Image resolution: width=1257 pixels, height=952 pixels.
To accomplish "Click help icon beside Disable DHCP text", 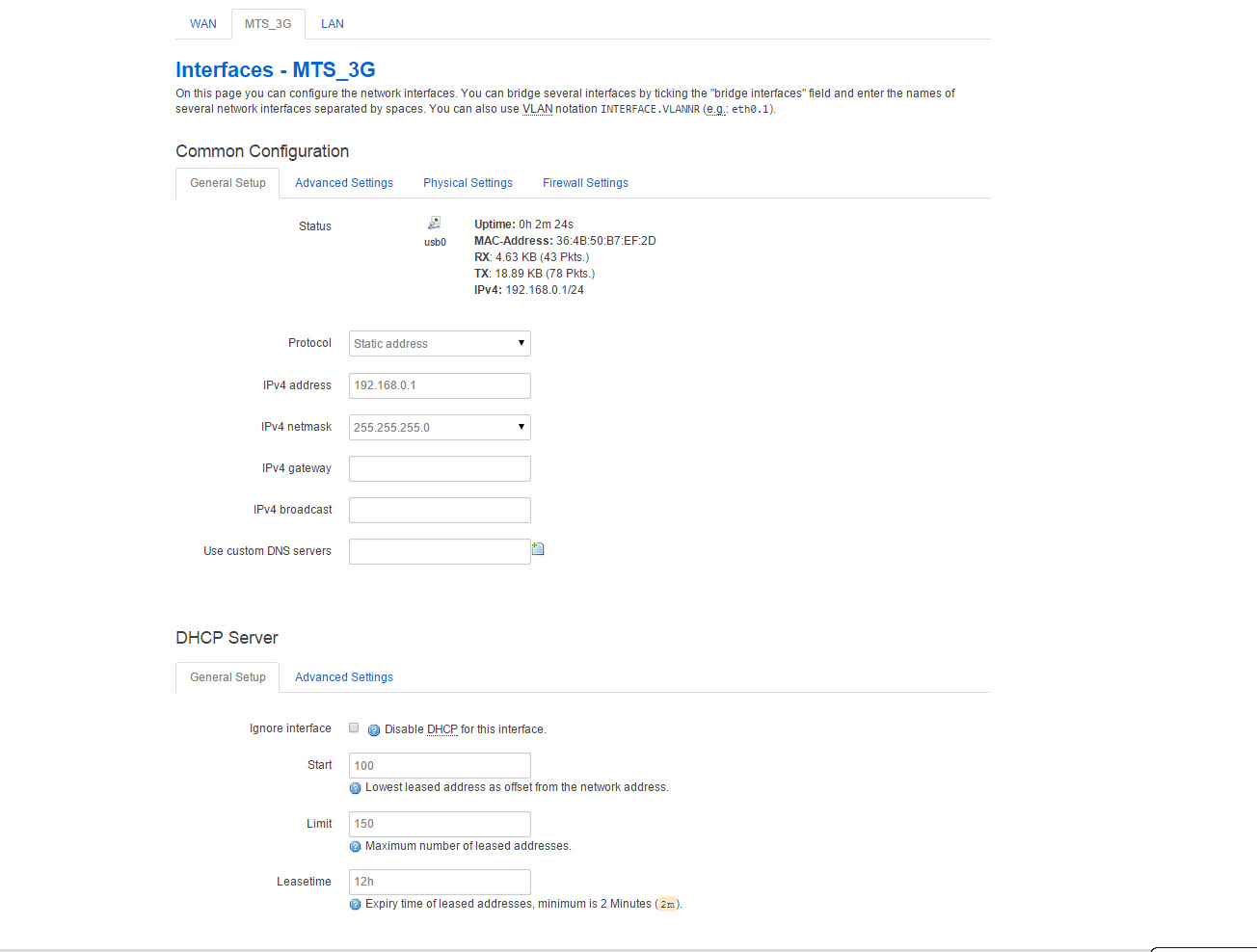I will (374, 729).
